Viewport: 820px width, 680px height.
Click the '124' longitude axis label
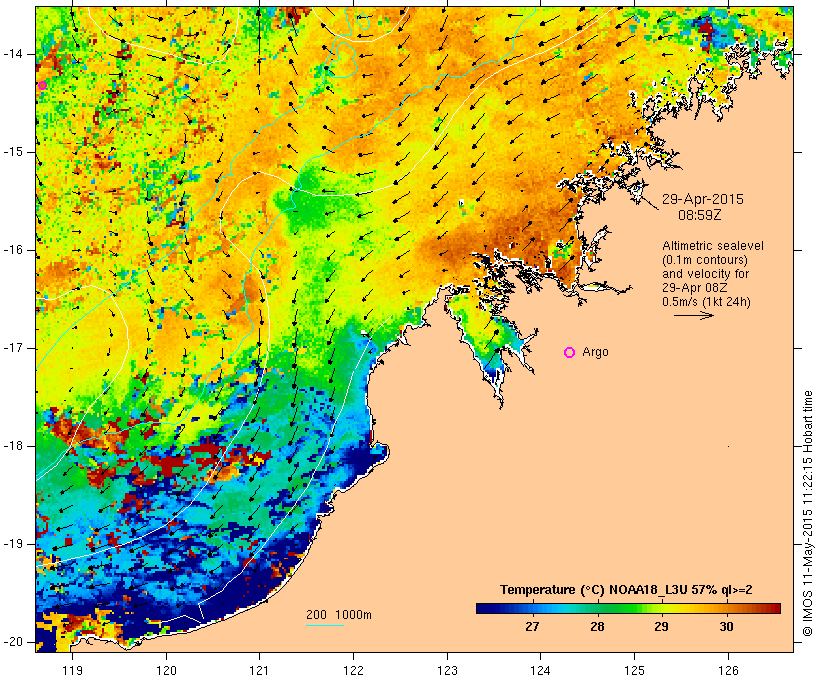[541, 670]
